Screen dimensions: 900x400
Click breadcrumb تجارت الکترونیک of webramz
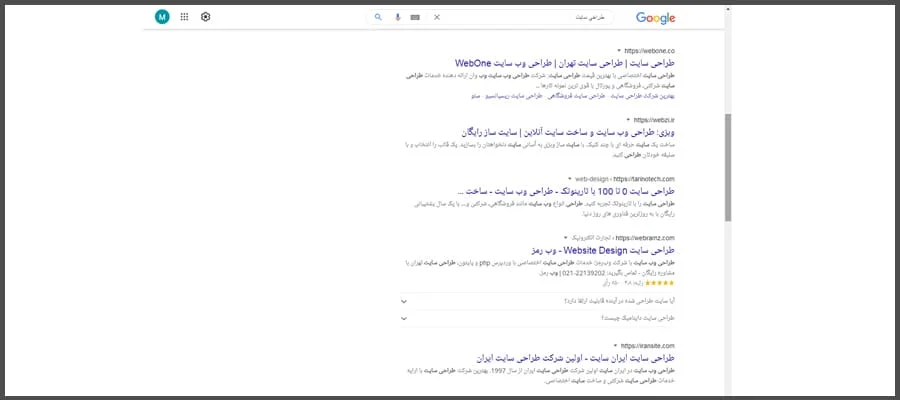pyautogui.click(x=592, y=238)
